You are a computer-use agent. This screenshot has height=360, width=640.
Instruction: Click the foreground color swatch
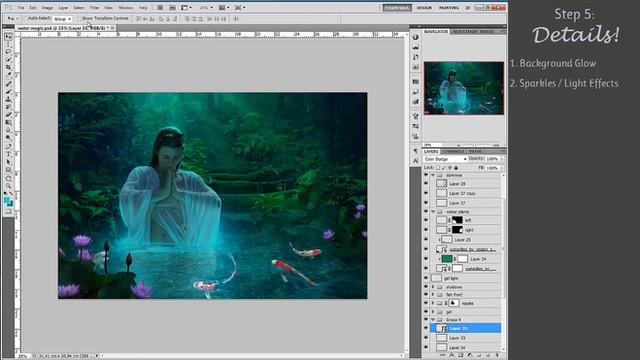pos(7,200)
